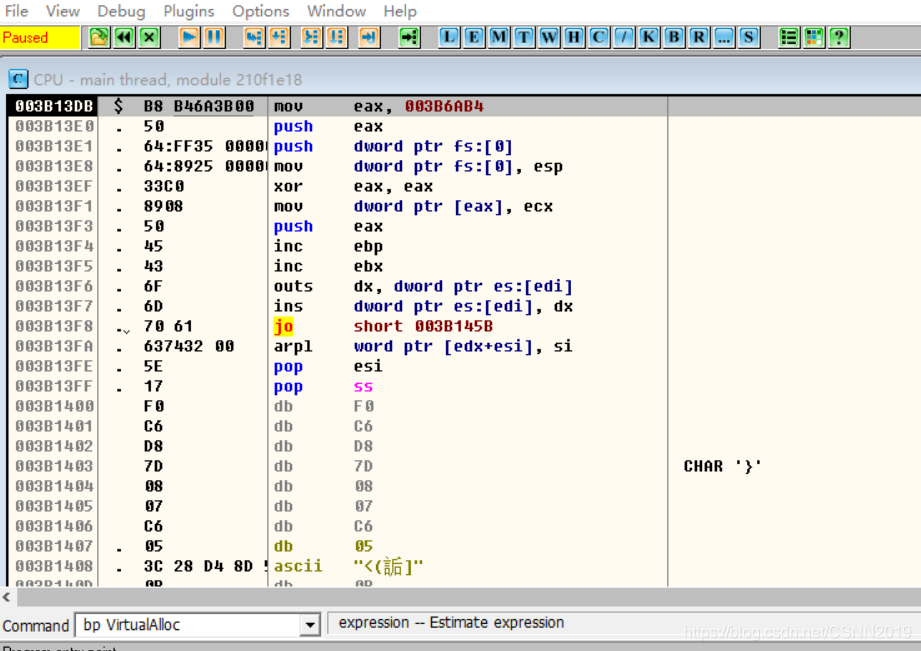Click the Help question mark icon

point(839,38)
